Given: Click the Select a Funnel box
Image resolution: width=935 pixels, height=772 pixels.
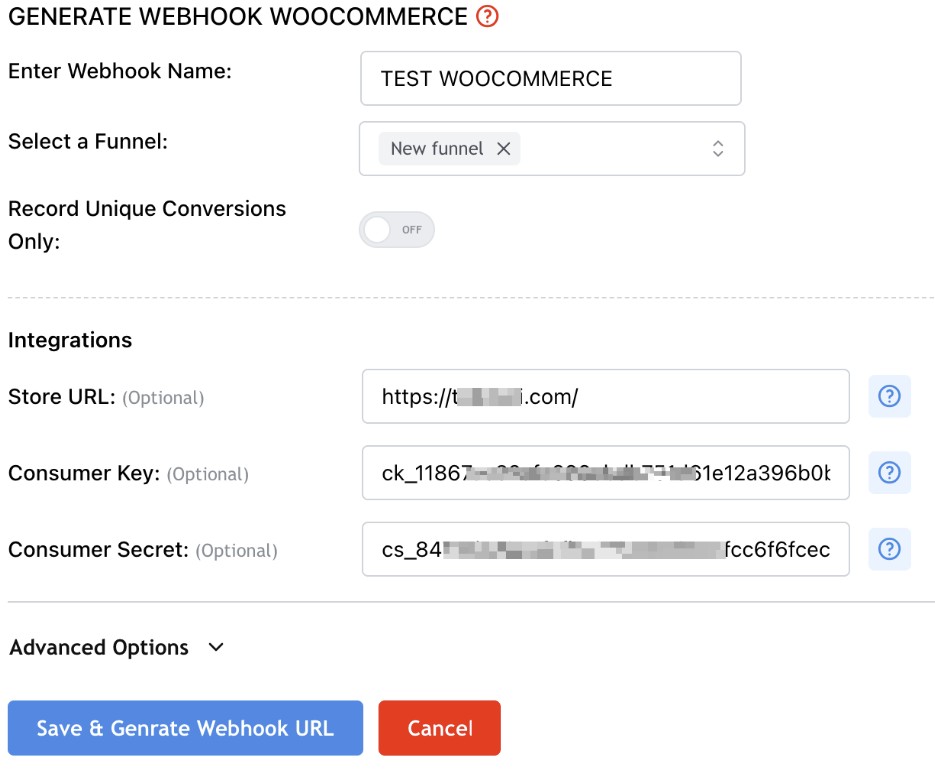Looking at the screenshot, I should coord(552,148).
